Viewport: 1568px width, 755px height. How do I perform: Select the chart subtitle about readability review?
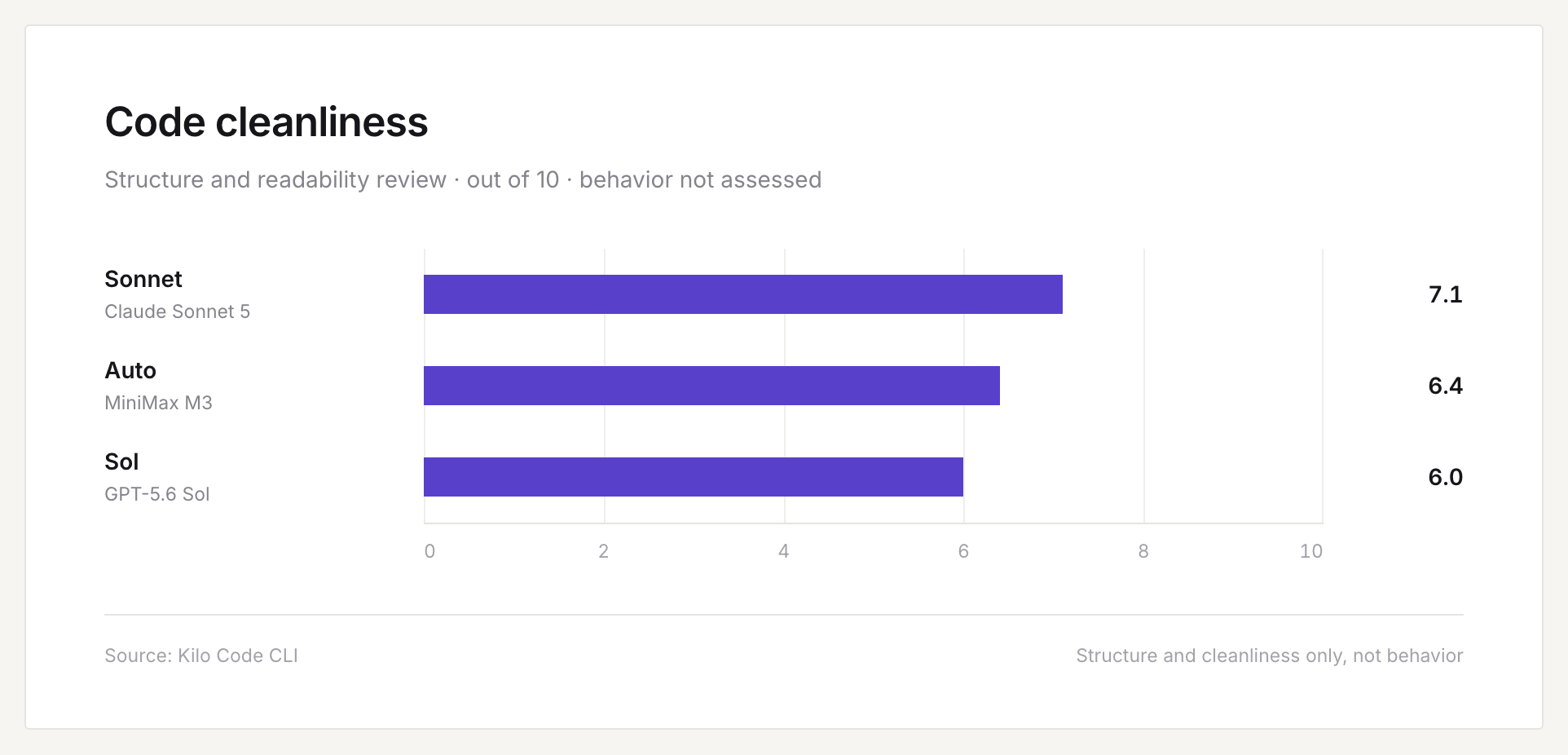point(463,179)
